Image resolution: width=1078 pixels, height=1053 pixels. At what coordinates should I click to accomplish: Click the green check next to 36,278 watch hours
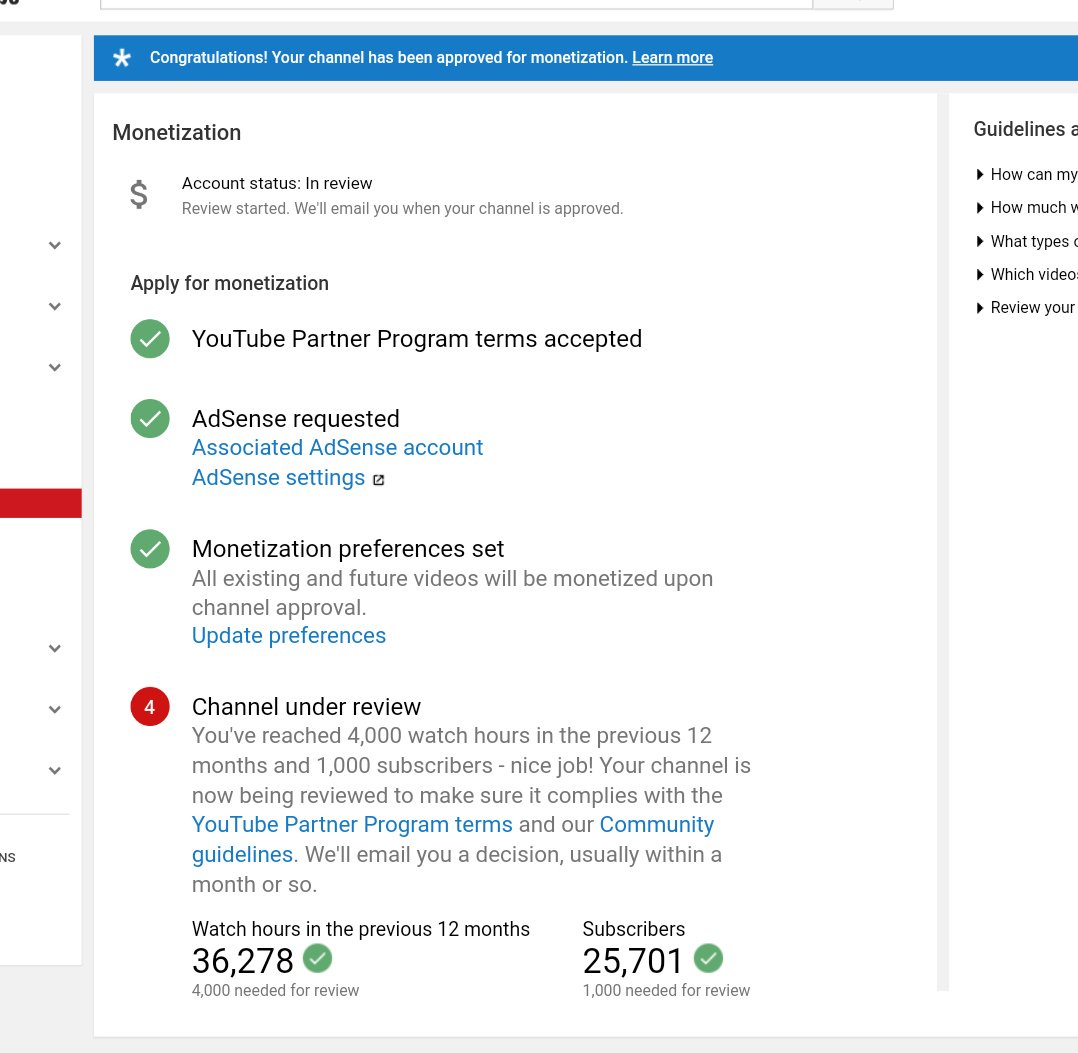pyautogui.click(x=318, y=958)
